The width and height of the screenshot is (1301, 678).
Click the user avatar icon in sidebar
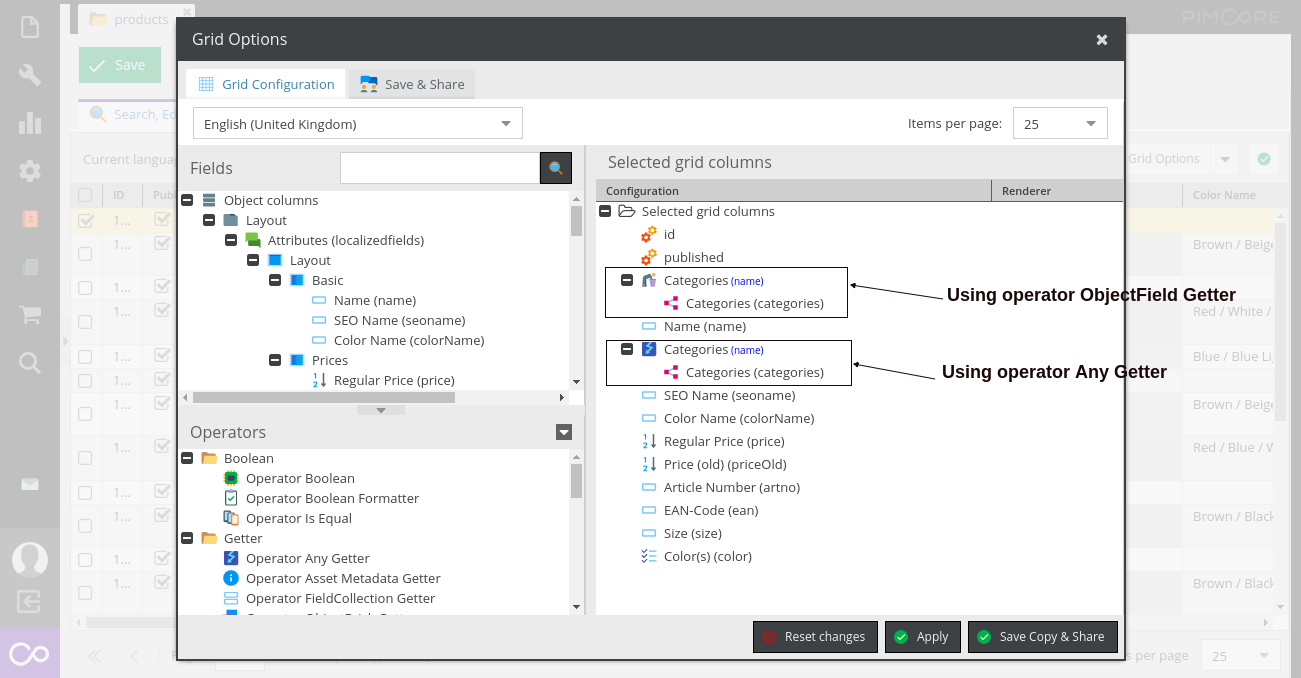coord(30,559)
